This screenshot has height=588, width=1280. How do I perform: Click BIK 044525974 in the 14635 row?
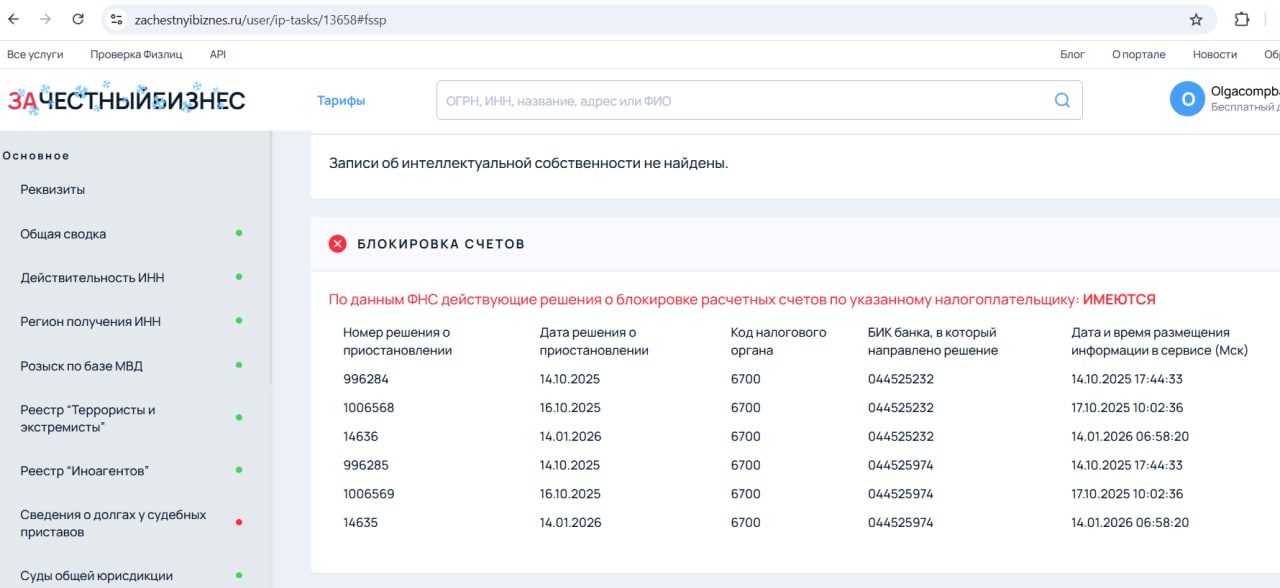pos(901,522)
